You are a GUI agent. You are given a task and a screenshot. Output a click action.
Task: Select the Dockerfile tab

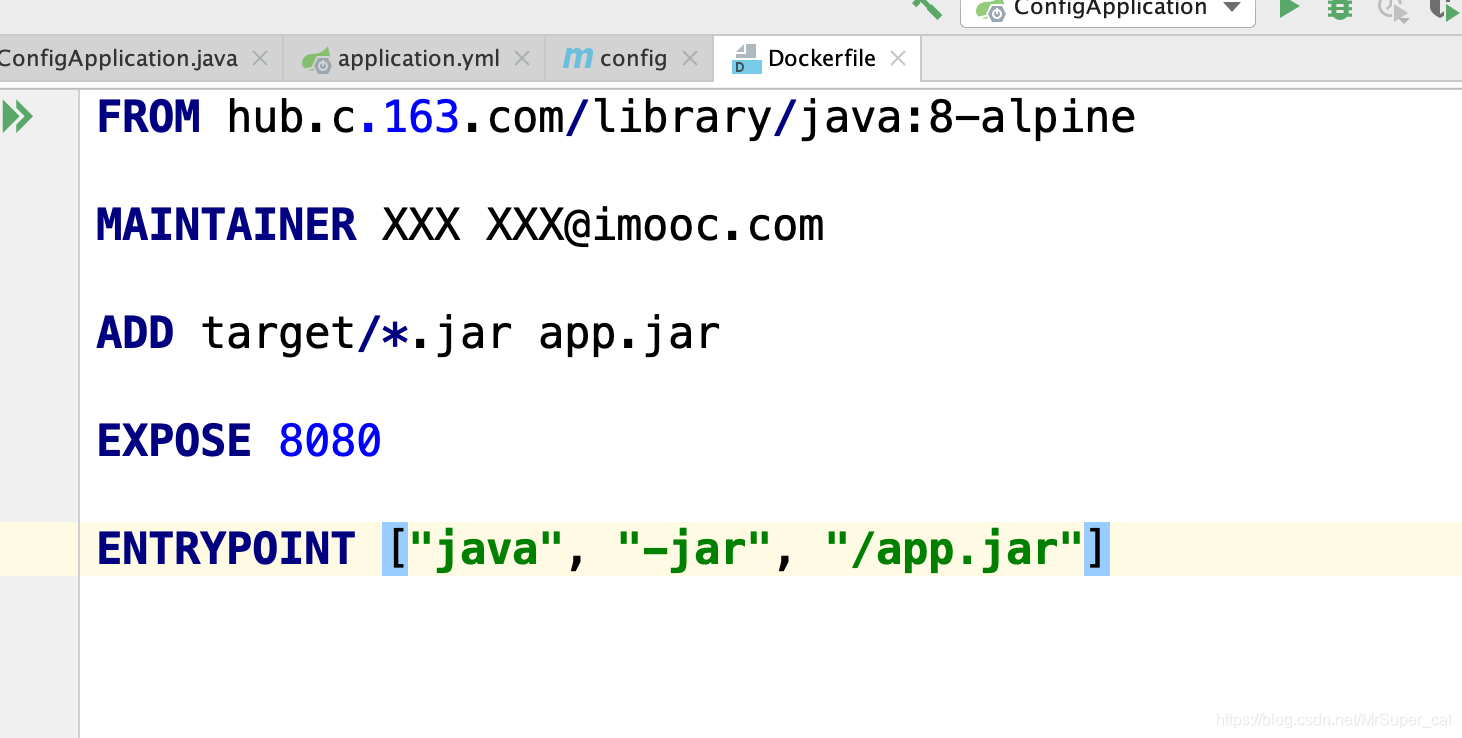point(817,59)
